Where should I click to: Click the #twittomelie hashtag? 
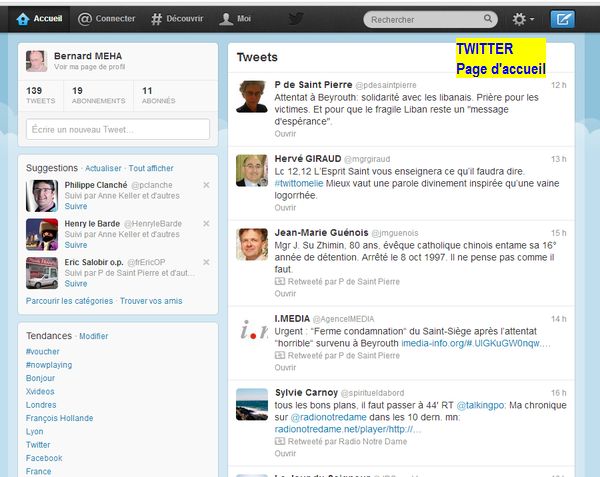[x=299, y=184]
